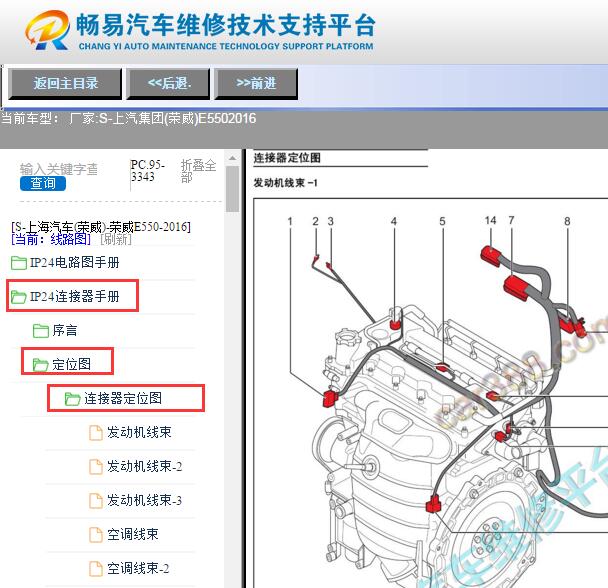This screenshot has width=608, height=588.
Task: Collapse the IP24连接器手册 folder
Action: click(x=74, y=297)
